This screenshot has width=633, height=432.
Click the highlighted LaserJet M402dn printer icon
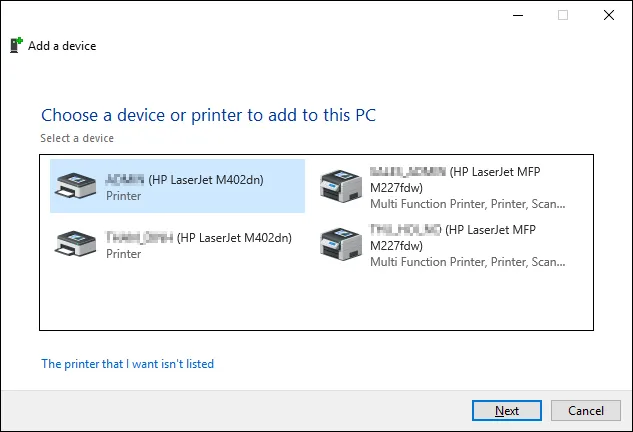point(76,186)
